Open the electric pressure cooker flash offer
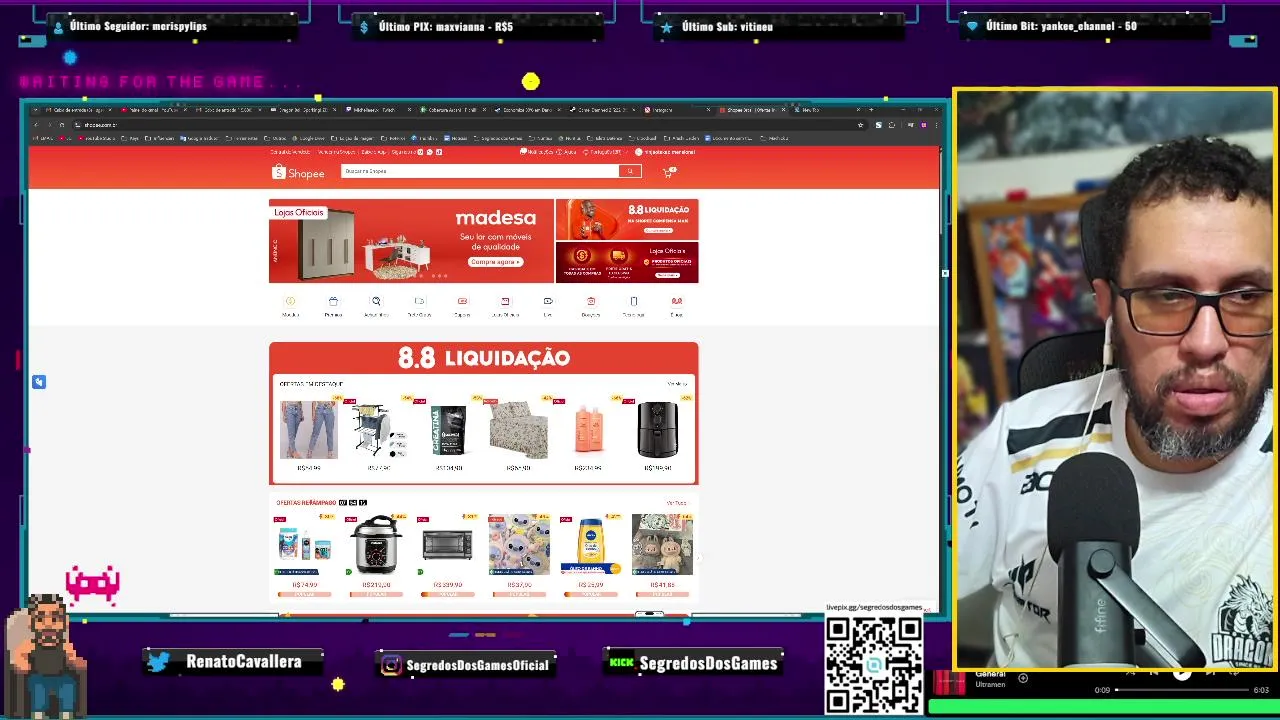Image resolution: width=1280 pixels, height=720 pixels. click(376, 545)
